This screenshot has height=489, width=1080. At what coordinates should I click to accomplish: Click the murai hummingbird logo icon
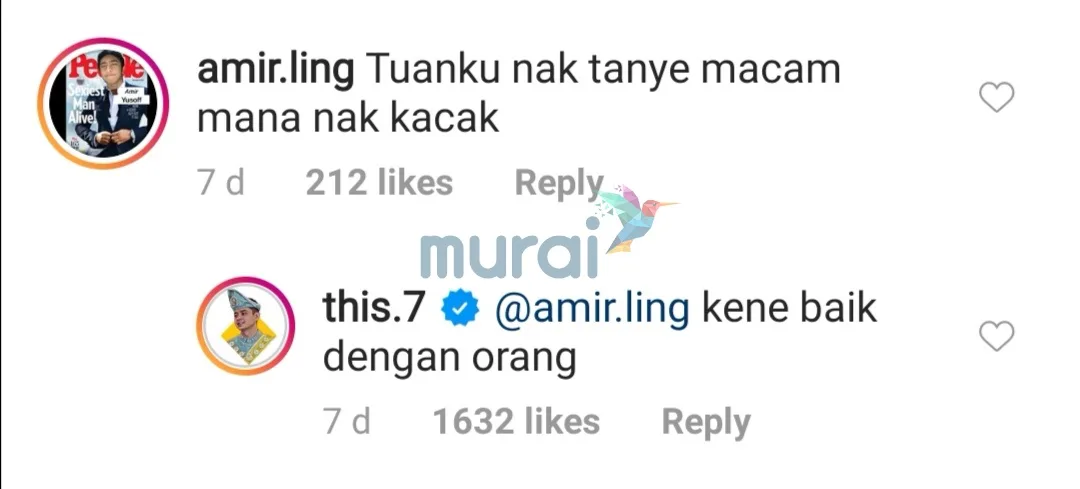point(635,218)
